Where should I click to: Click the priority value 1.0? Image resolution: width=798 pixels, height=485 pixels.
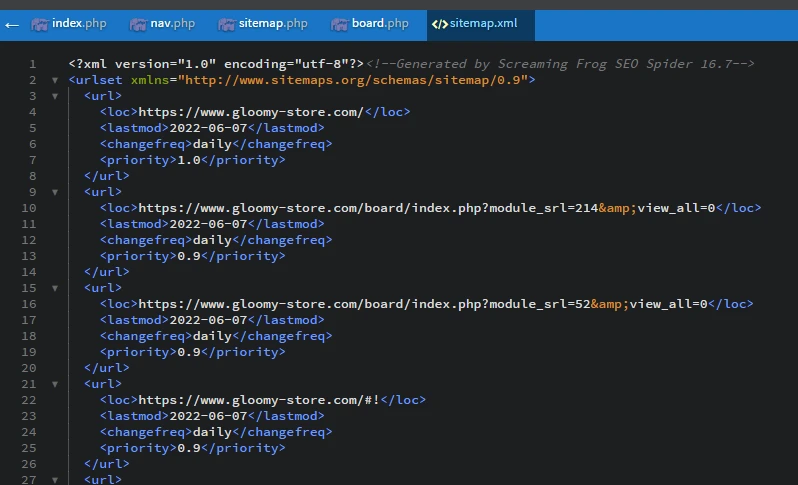[x=189, y=160]
